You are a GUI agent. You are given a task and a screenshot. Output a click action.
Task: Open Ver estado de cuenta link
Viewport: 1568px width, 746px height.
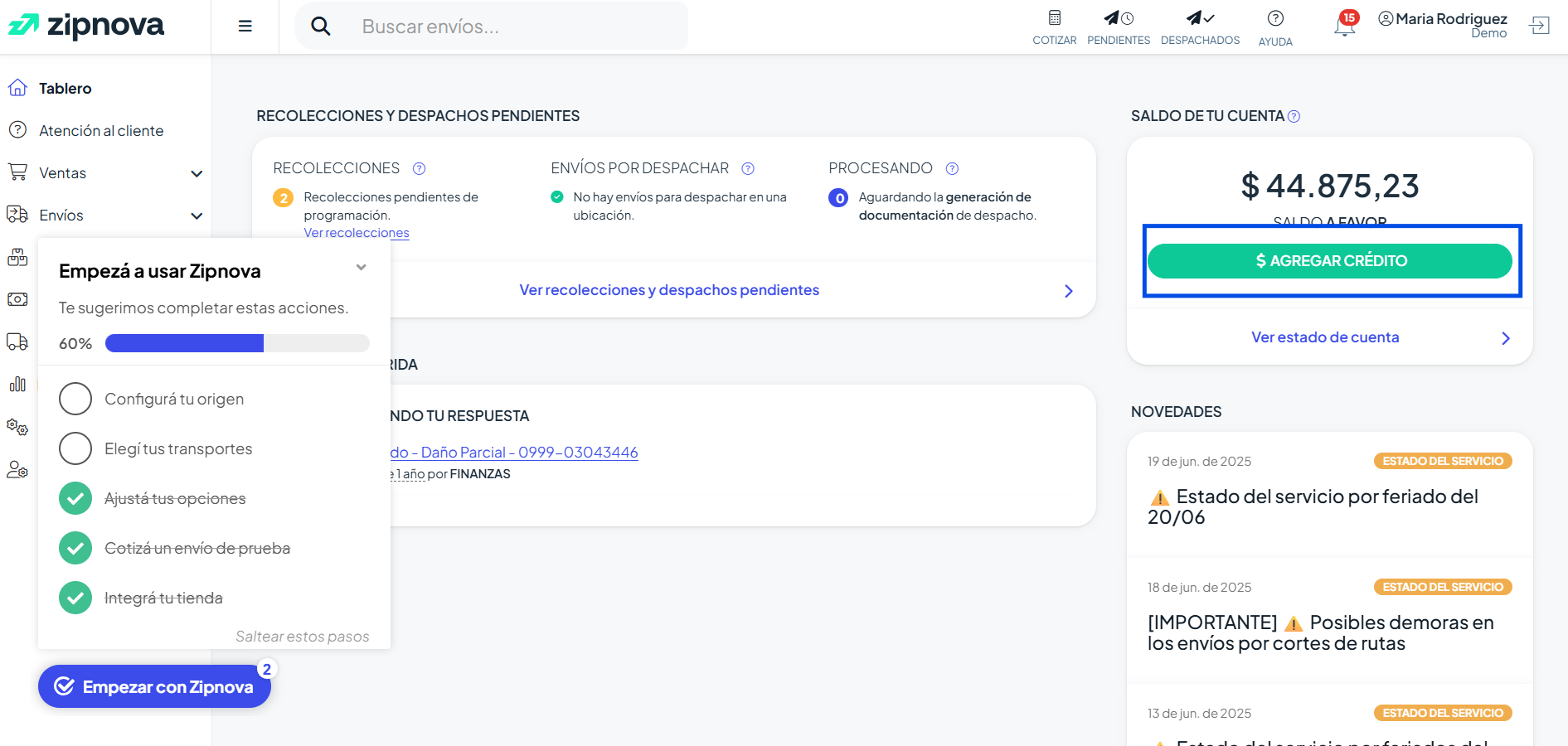click(x=1325, y=337)
